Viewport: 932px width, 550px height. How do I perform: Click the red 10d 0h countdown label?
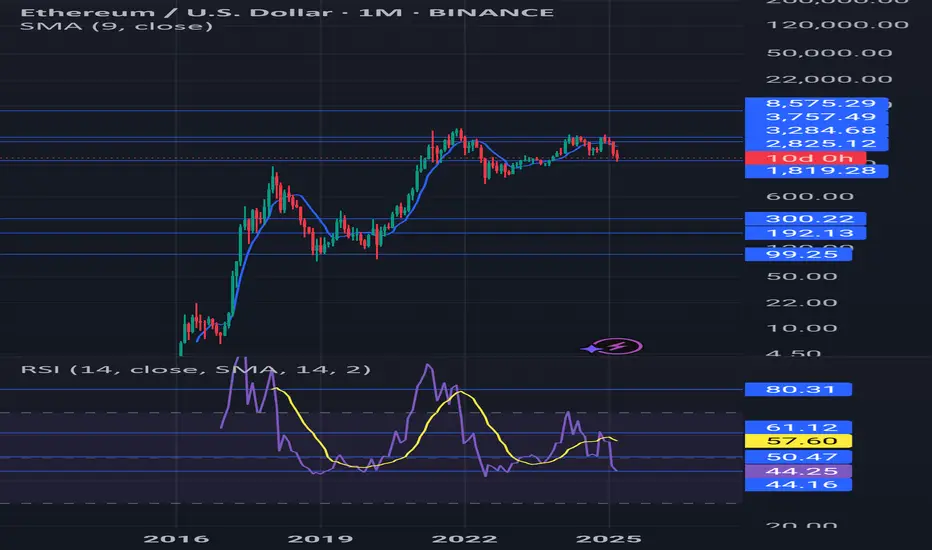tap(805, 158)
